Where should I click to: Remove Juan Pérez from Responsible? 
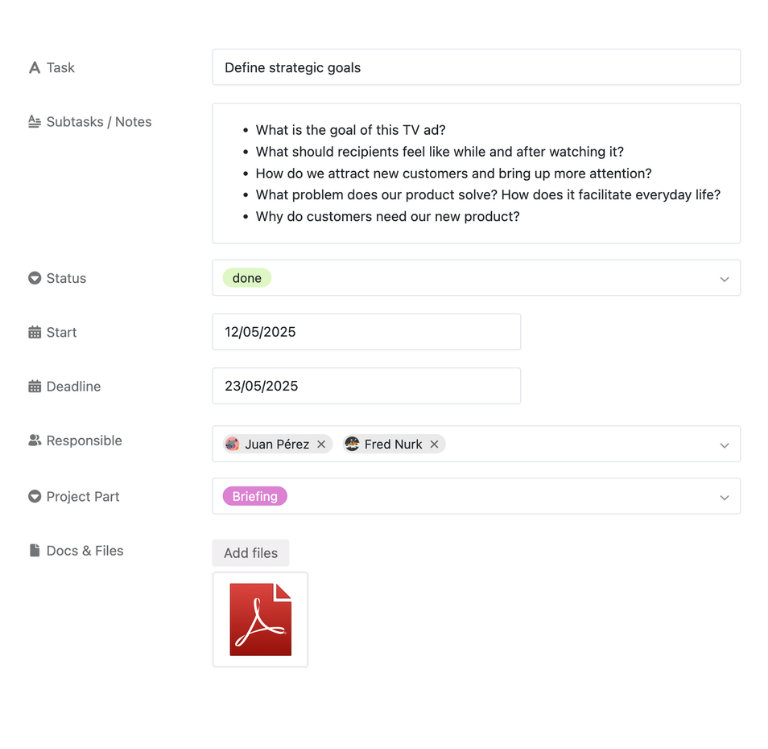click(321, 444)
